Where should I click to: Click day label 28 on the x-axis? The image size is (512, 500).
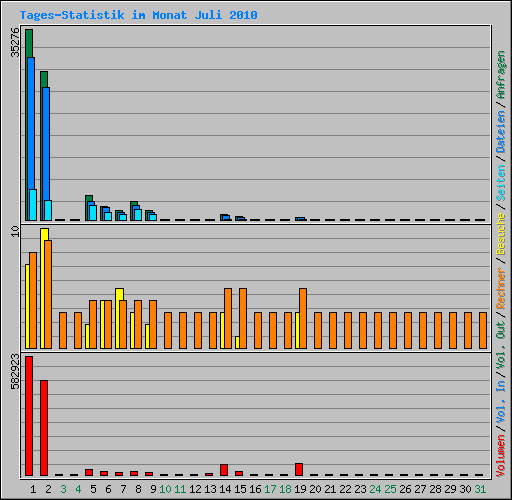click(435, 489)
